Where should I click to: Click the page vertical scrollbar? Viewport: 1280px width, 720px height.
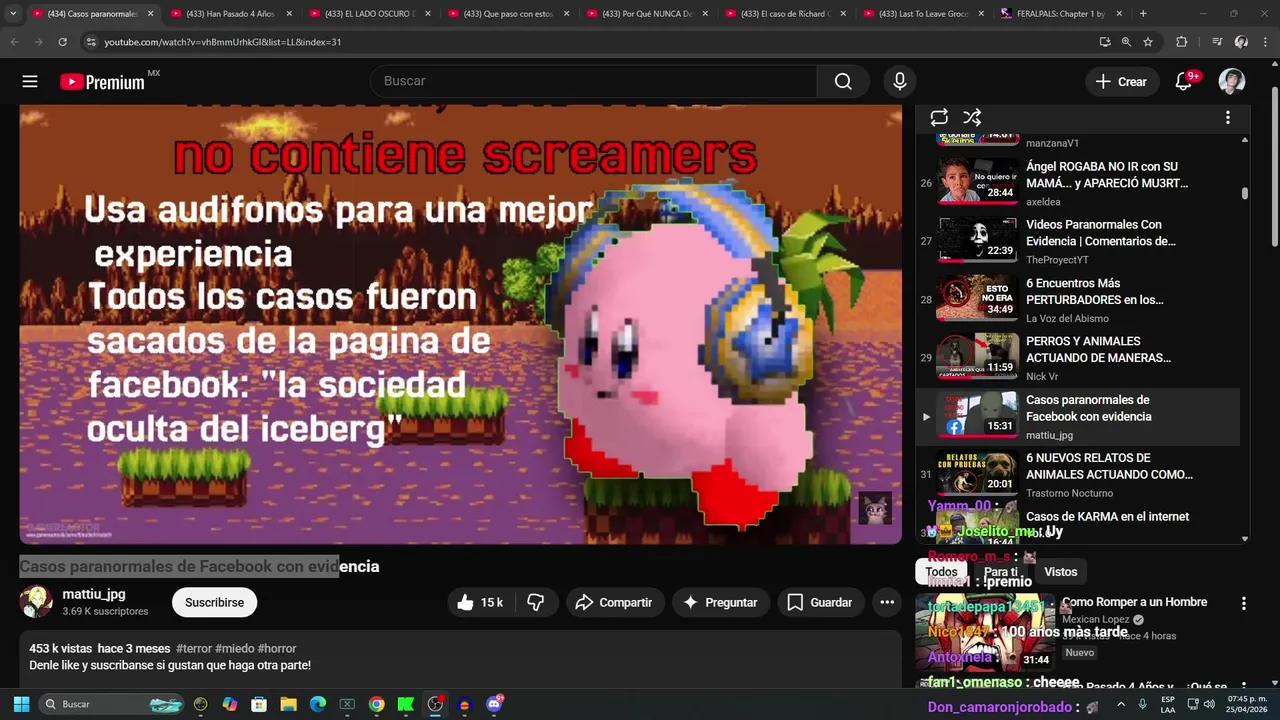(x=1274, y=166)
